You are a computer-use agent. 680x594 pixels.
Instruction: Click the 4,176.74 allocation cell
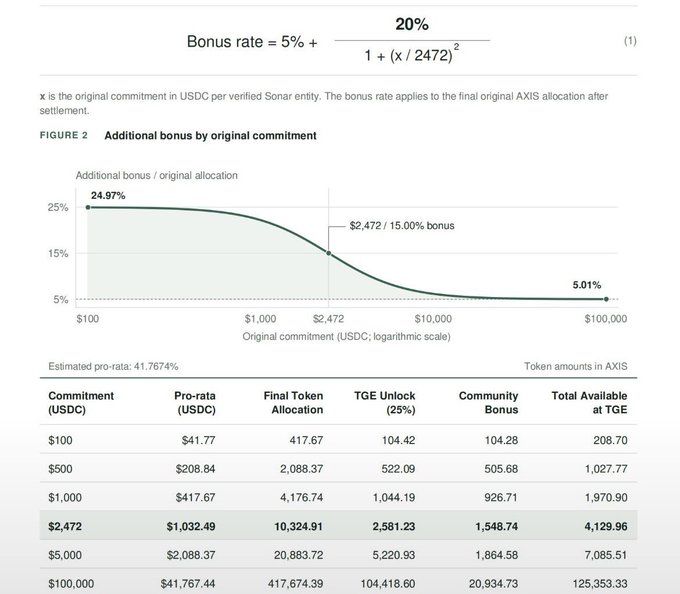301,497
